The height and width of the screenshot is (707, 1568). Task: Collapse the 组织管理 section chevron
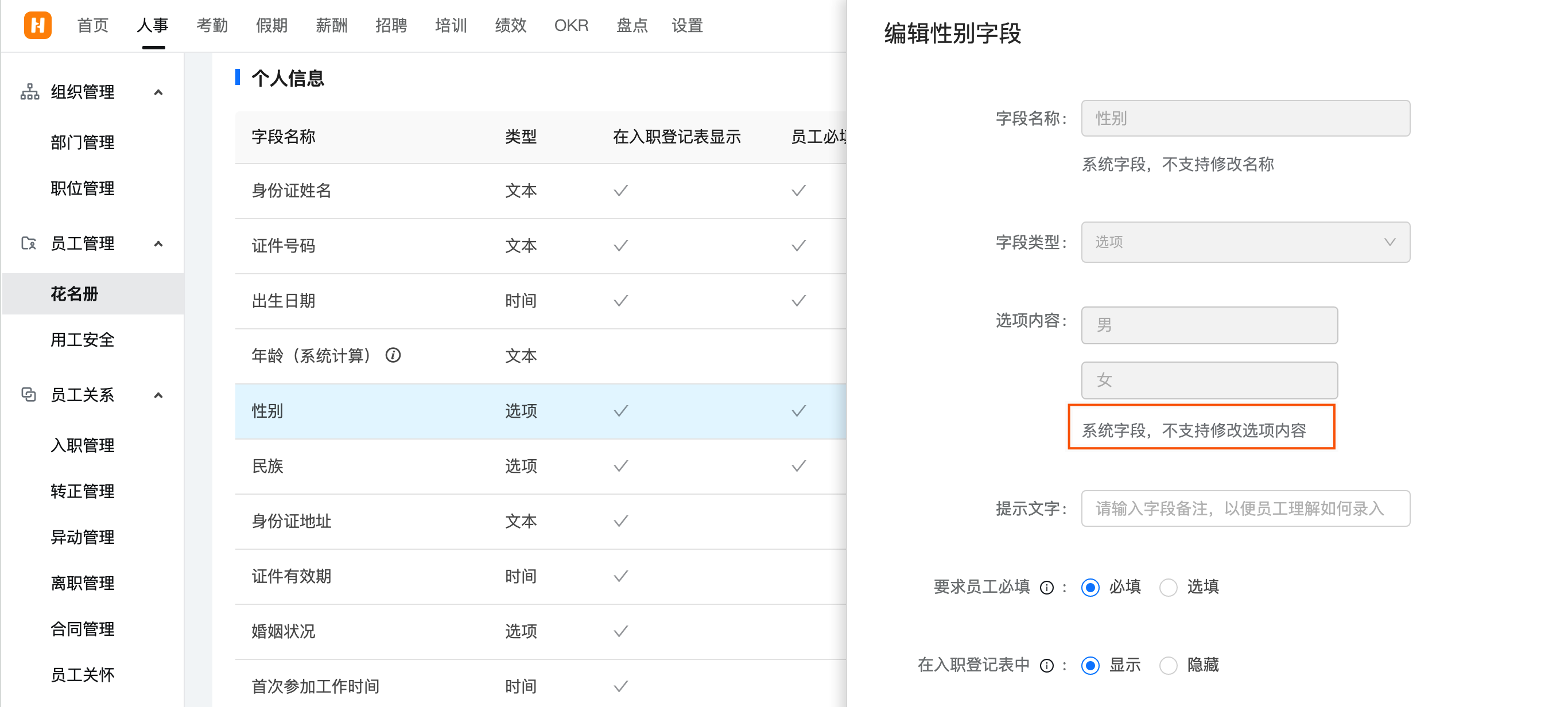(x=158, y=92)
